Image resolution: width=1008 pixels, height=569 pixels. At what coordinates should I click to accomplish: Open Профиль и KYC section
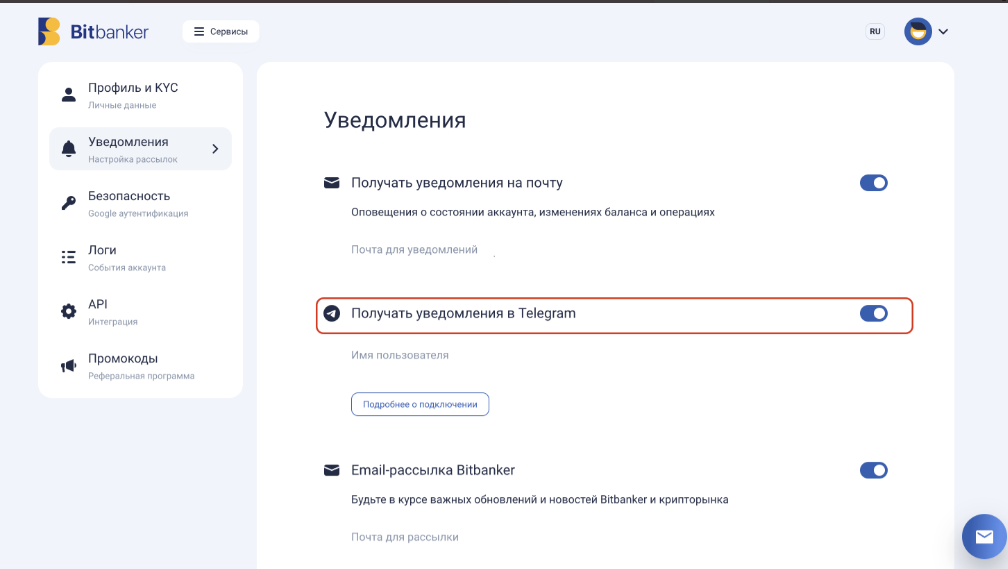[x=140, y=95]
